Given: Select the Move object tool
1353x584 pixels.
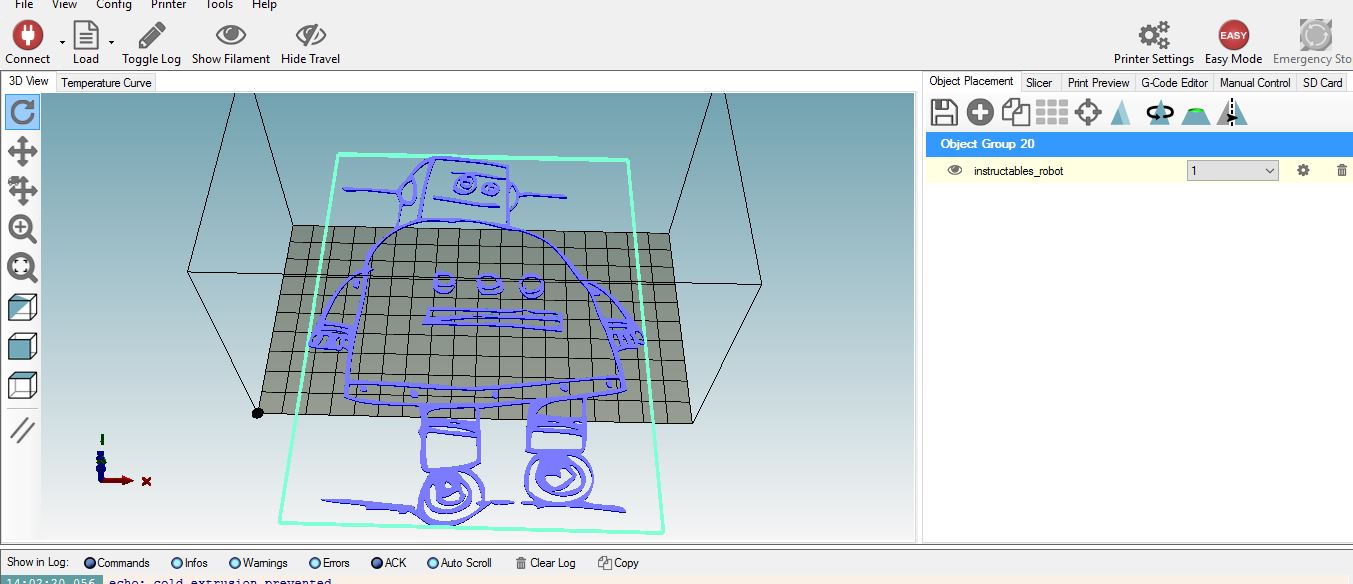Looking at the screenshot, I should coord(22,190).
